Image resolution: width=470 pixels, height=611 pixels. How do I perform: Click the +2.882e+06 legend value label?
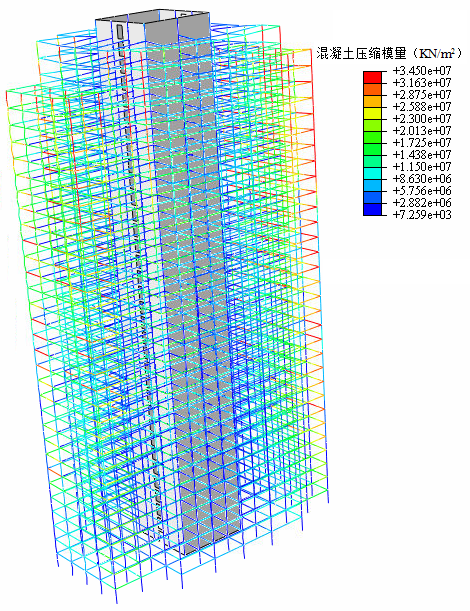click(422, 203)
